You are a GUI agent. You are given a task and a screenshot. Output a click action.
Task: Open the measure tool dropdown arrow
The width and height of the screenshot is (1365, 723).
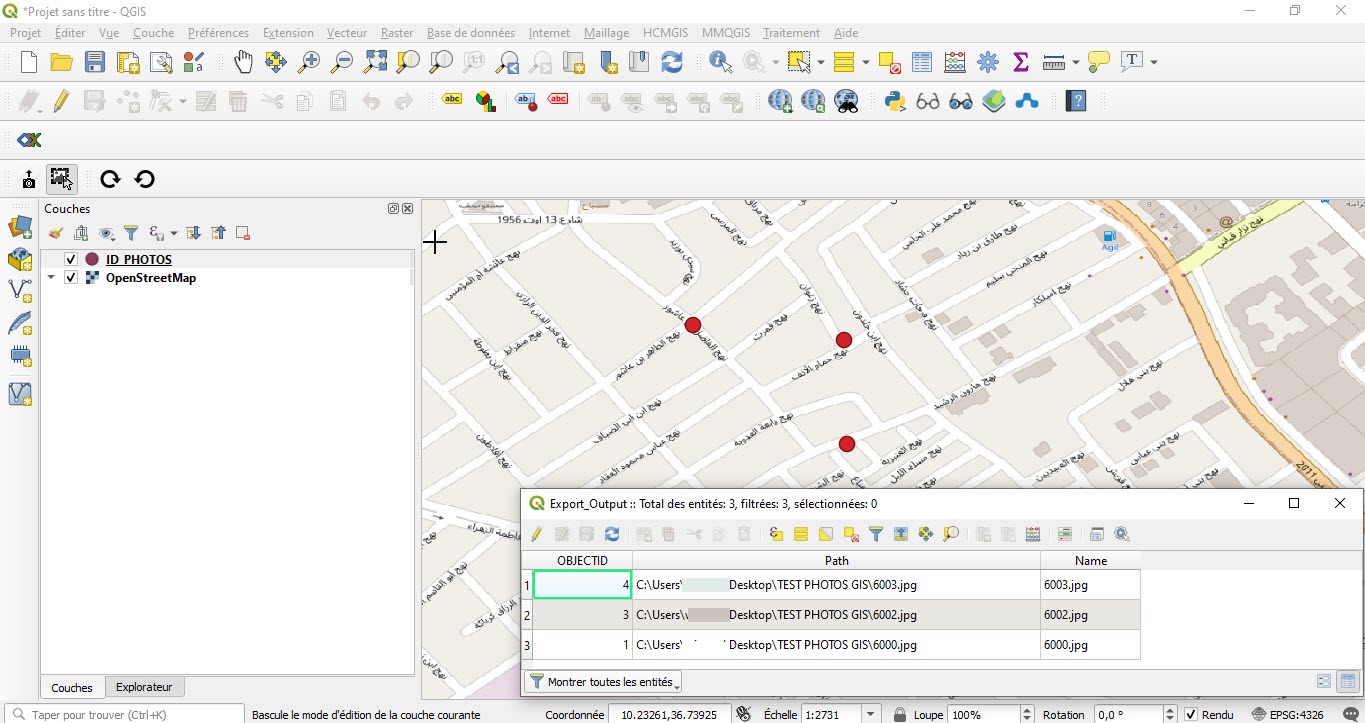(1076, 62)
